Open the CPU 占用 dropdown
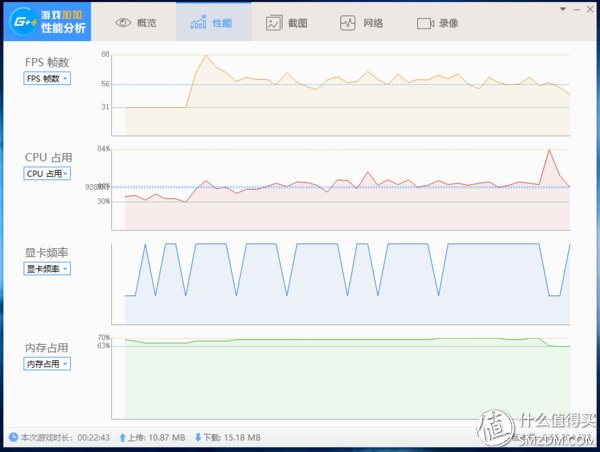The image size is (600, 452). [47, 173]
